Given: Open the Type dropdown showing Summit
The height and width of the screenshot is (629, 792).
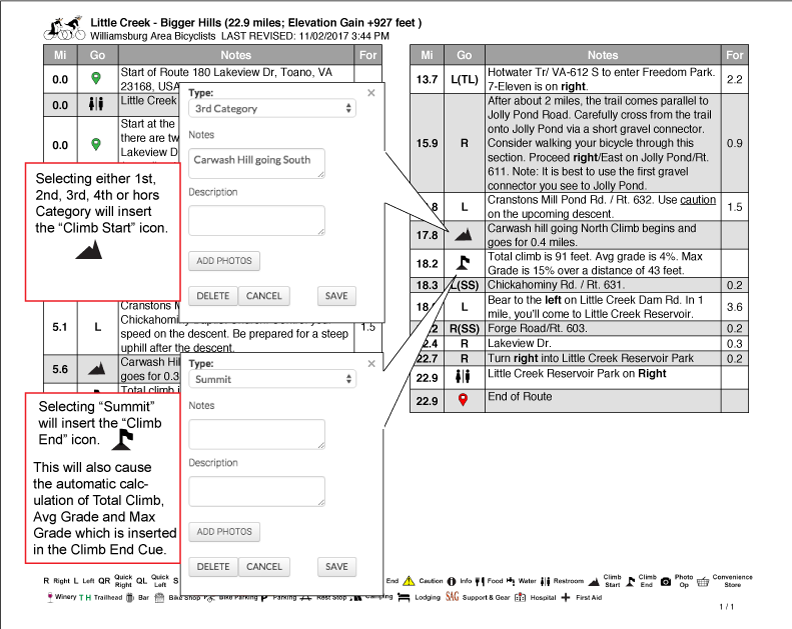Looking at the screenshot, I should pos(273,379).
